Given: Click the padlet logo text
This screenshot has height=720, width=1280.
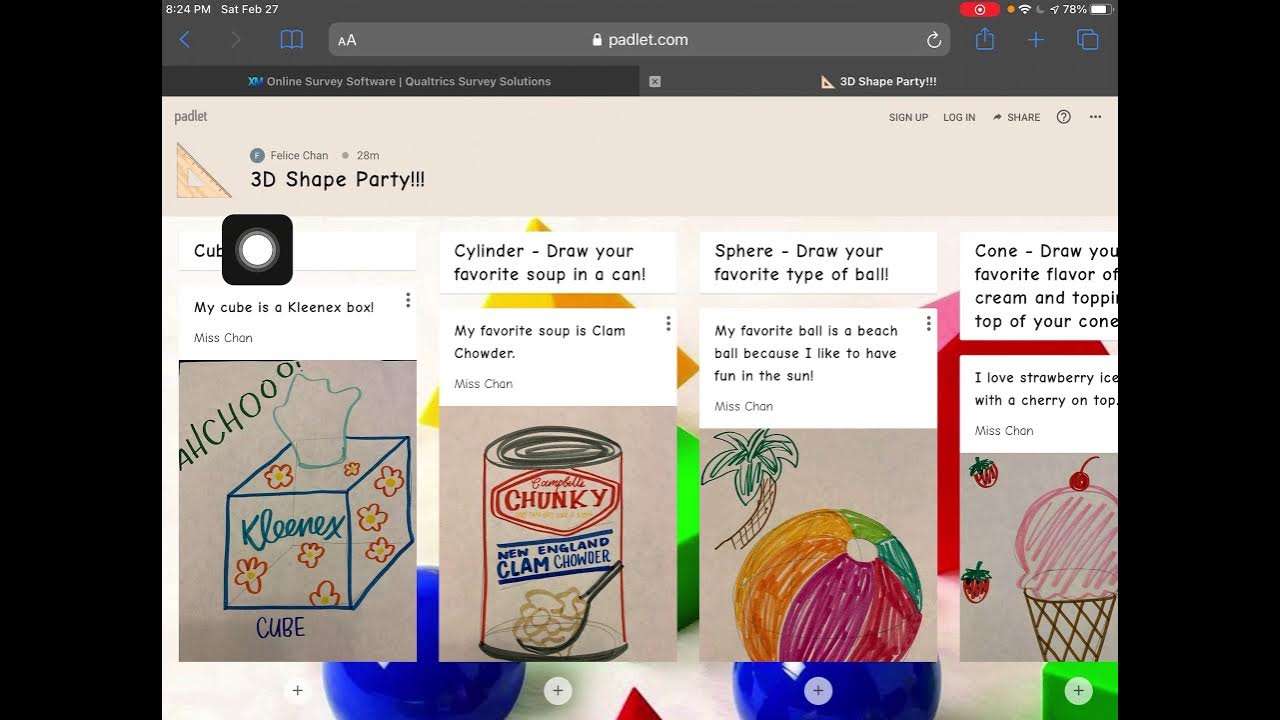Looking at the screenshot, I should (191, 117).
